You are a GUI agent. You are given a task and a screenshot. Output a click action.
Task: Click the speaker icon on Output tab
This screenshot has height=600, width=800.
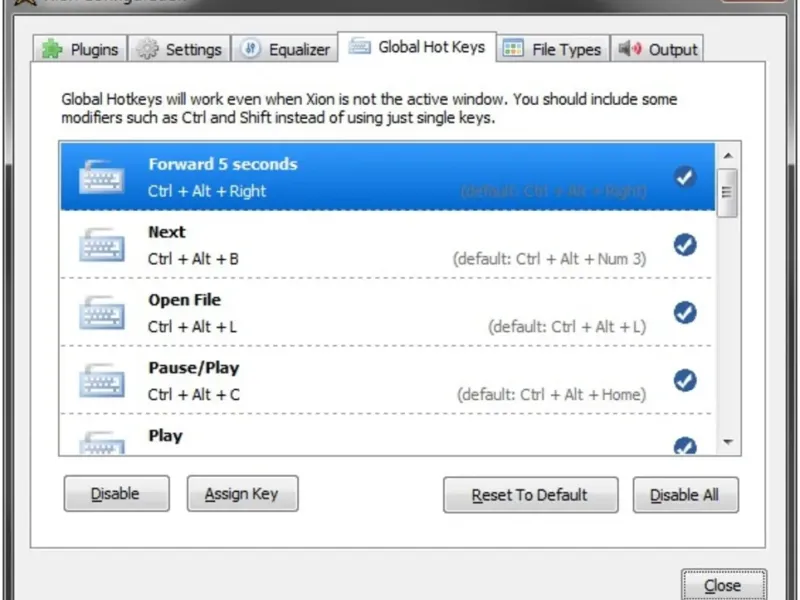pyautogui.click(x=630, y=49)
